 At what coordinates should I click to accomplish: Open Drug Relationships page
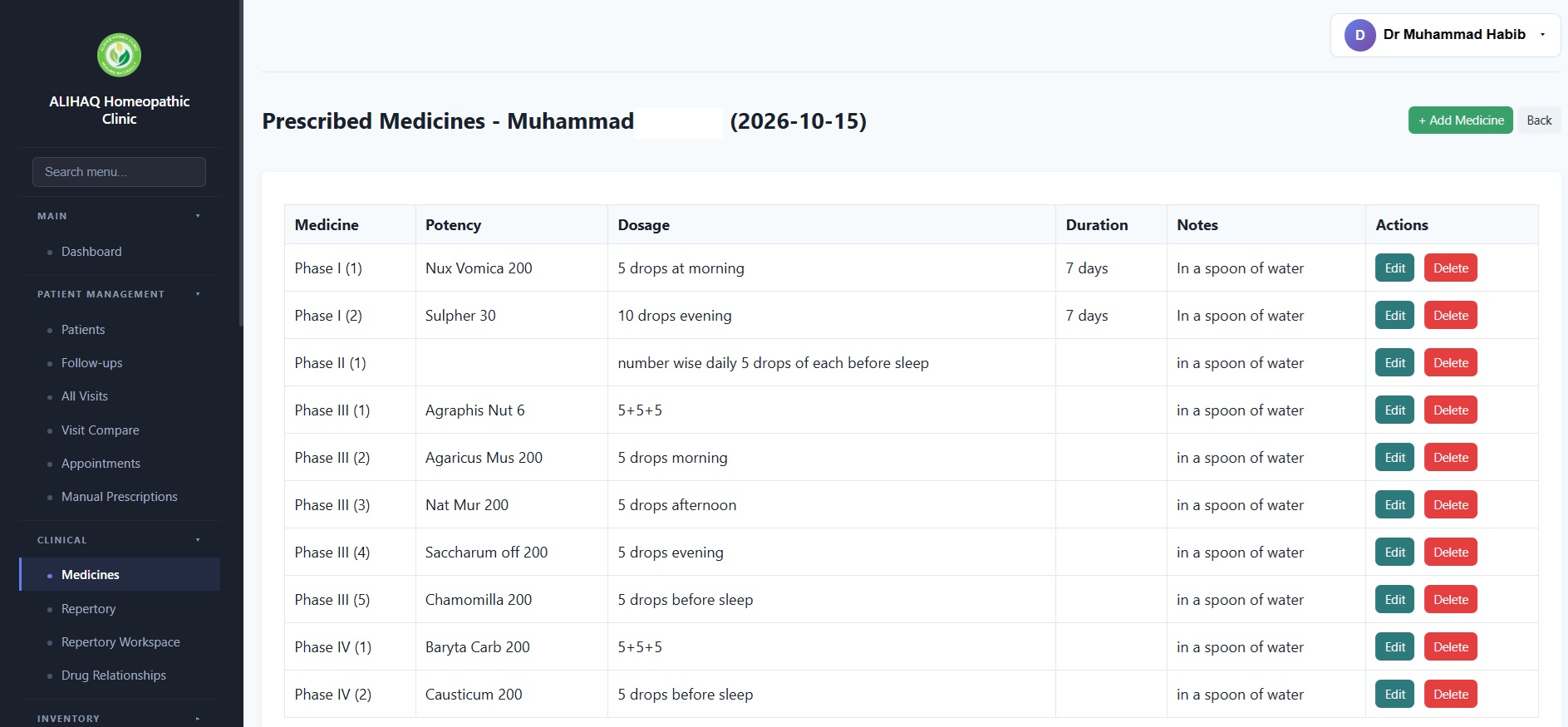tap(113, 675)
